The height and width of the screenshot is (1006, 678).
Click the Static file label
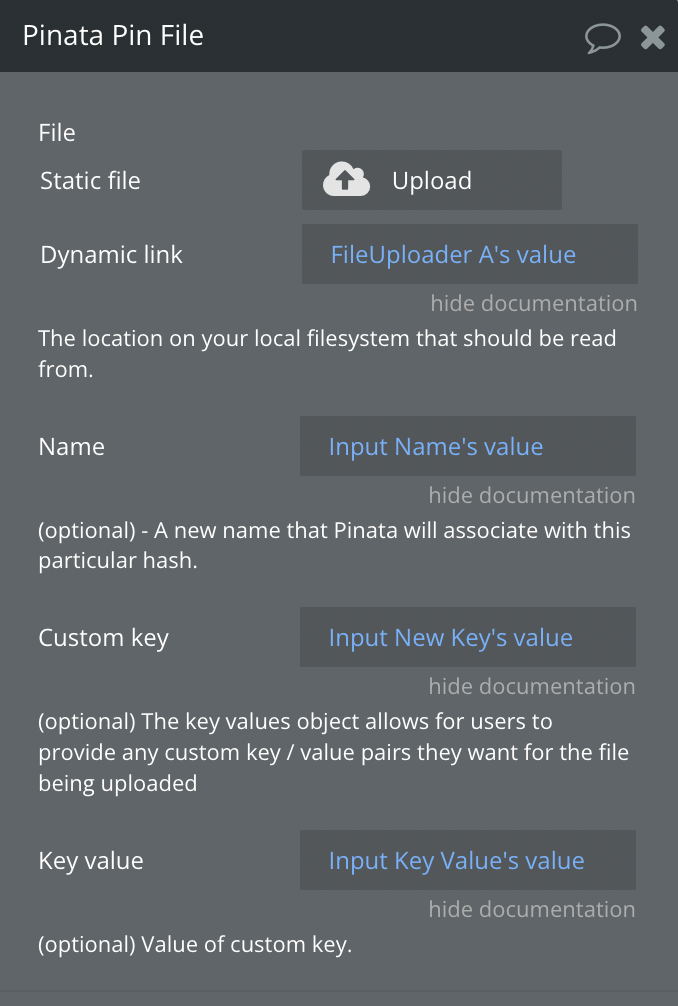pos(90,180)
